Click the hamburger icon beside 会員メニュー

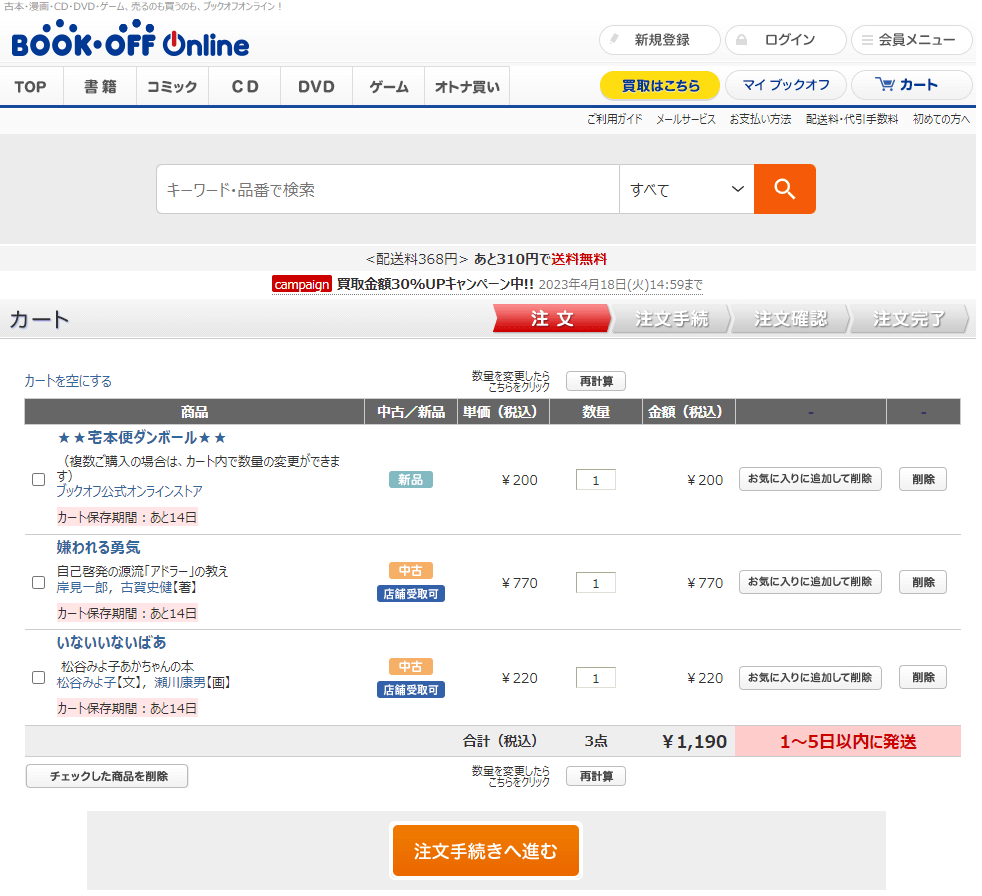click(x=867, y=40)
